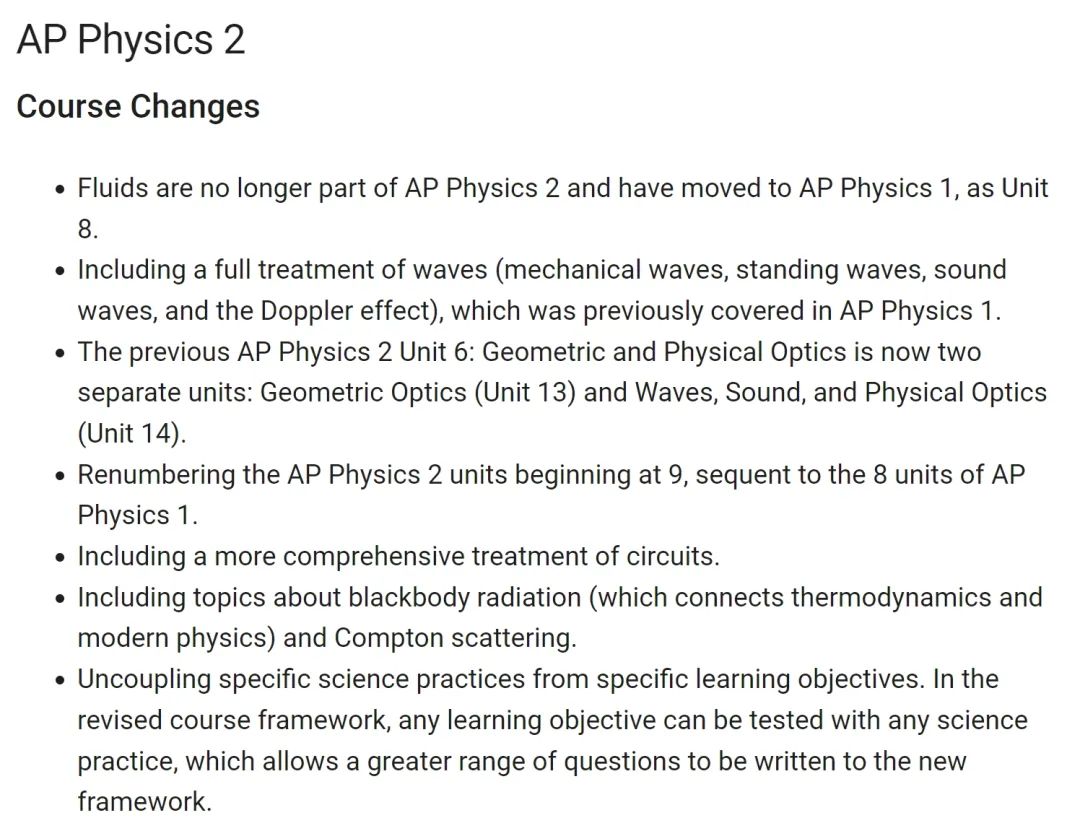Click the Course Changes subheading

138,107
